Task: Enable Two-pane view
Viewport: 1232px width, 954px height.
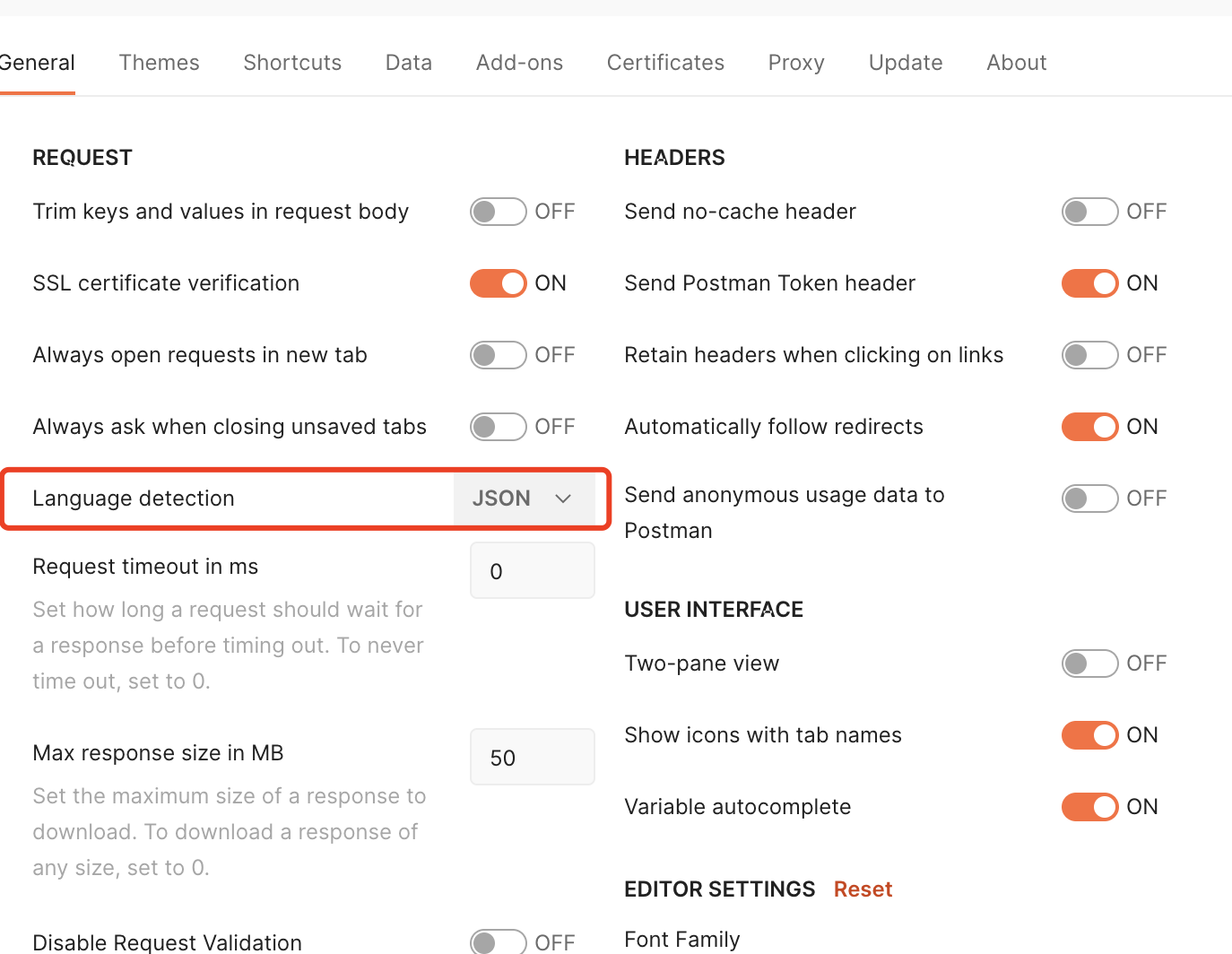Action: [1089, 663]
